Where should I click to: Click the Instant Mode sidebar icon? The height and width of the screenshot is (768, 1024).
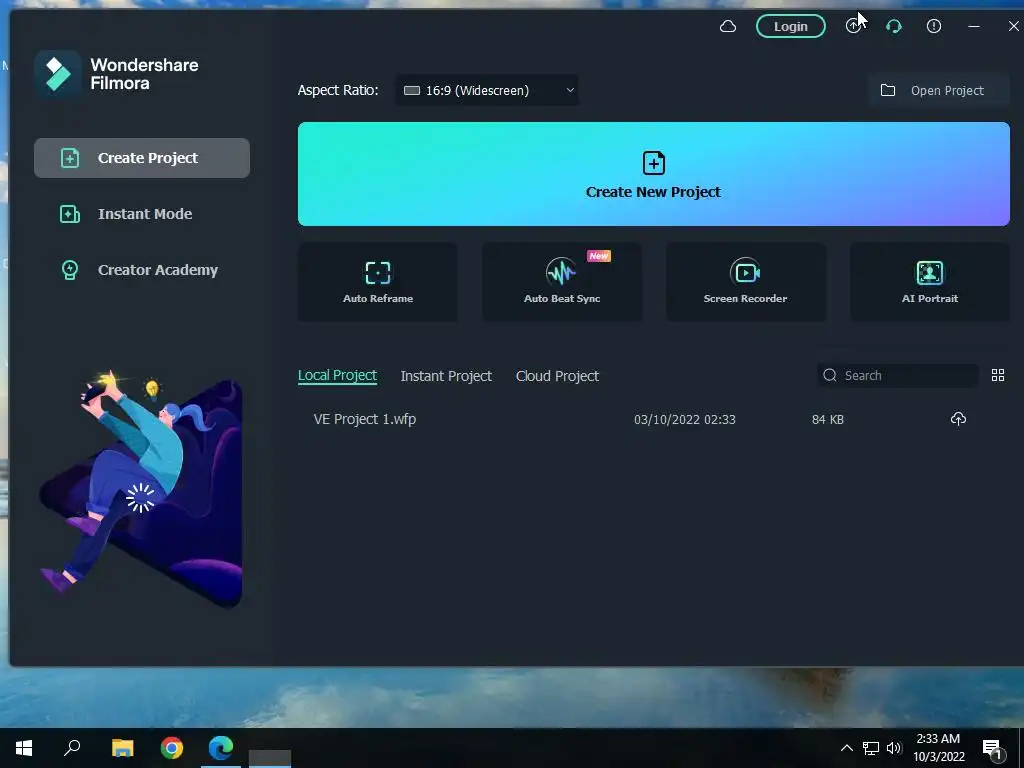coord(70,214)
